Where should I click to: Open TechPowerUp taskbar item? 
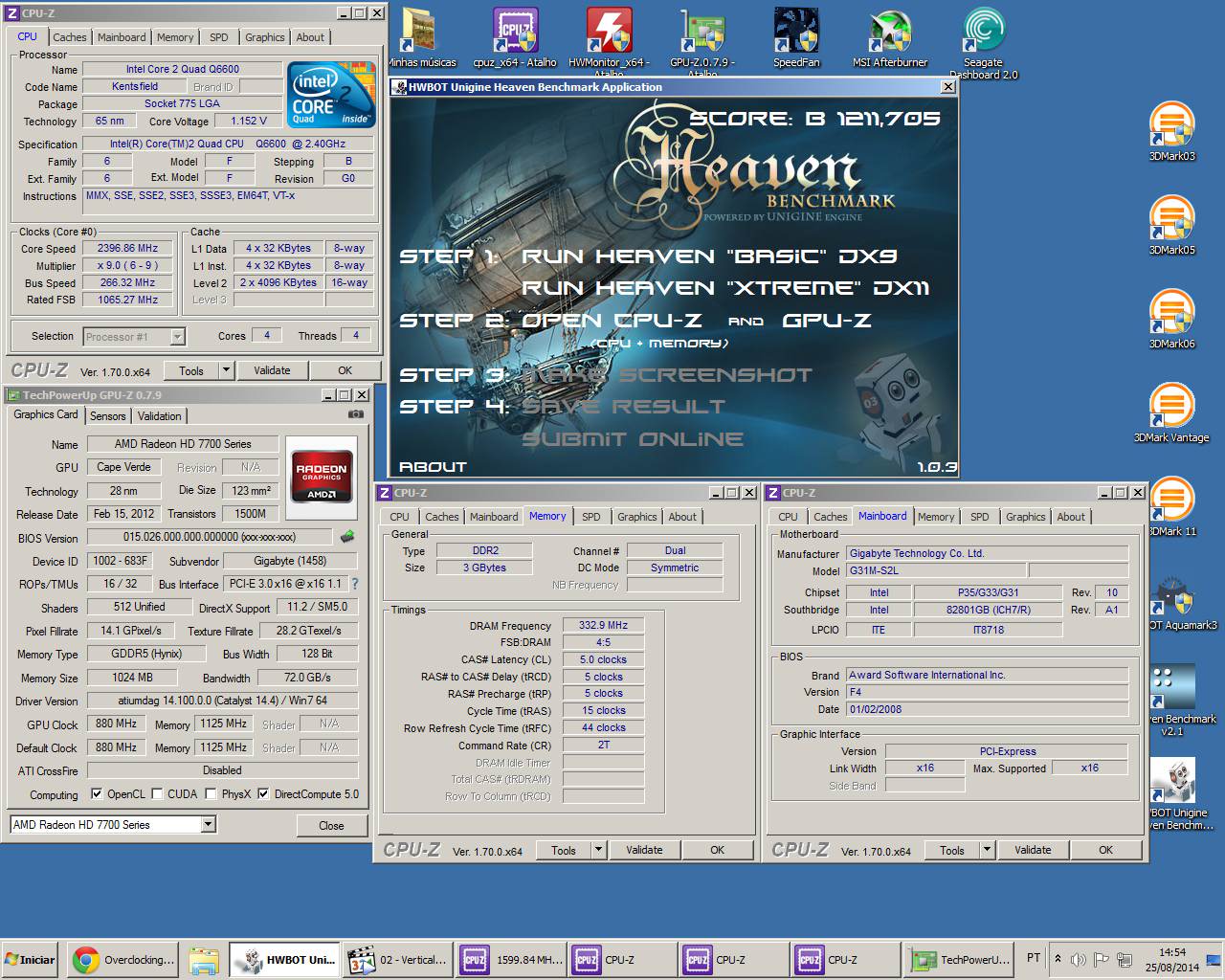(x=958, y=960)
